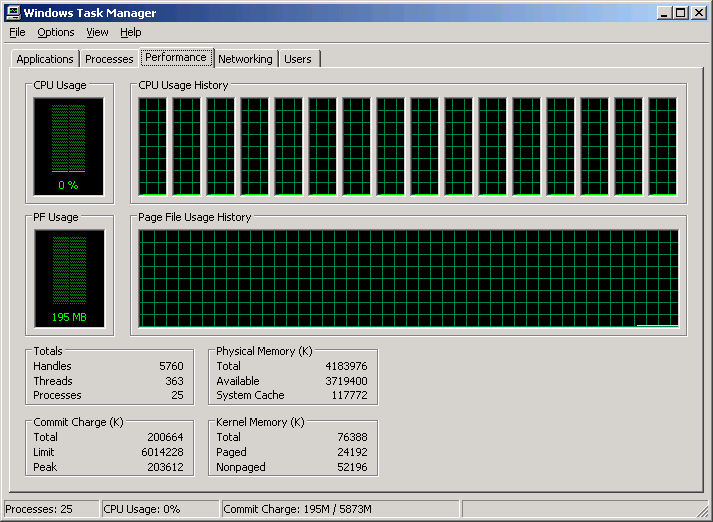Open the File menu
The width and height of the screenshot is (713, 522).
tap(17, 32)
